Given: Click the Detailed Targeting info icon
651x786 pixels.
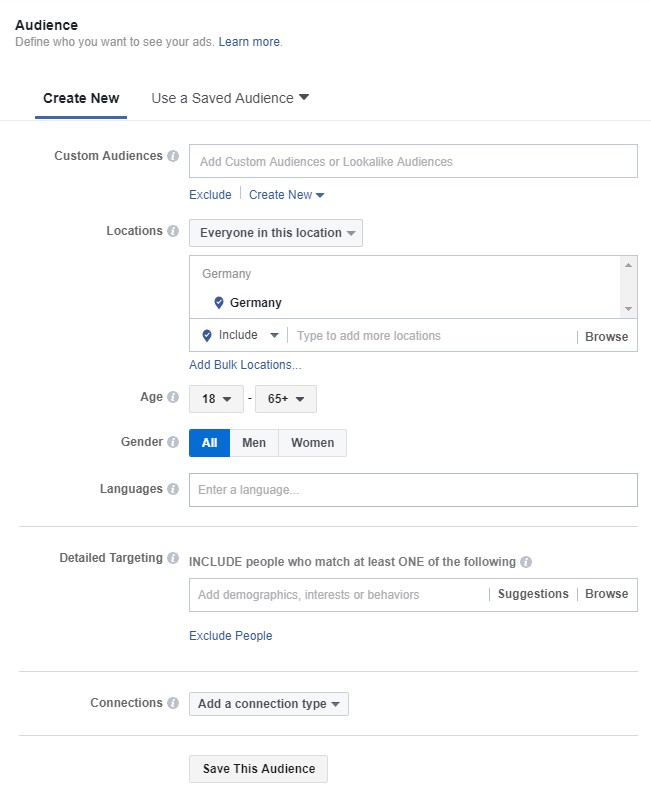Looking at the screenshot, I should (x=173, y=558).
